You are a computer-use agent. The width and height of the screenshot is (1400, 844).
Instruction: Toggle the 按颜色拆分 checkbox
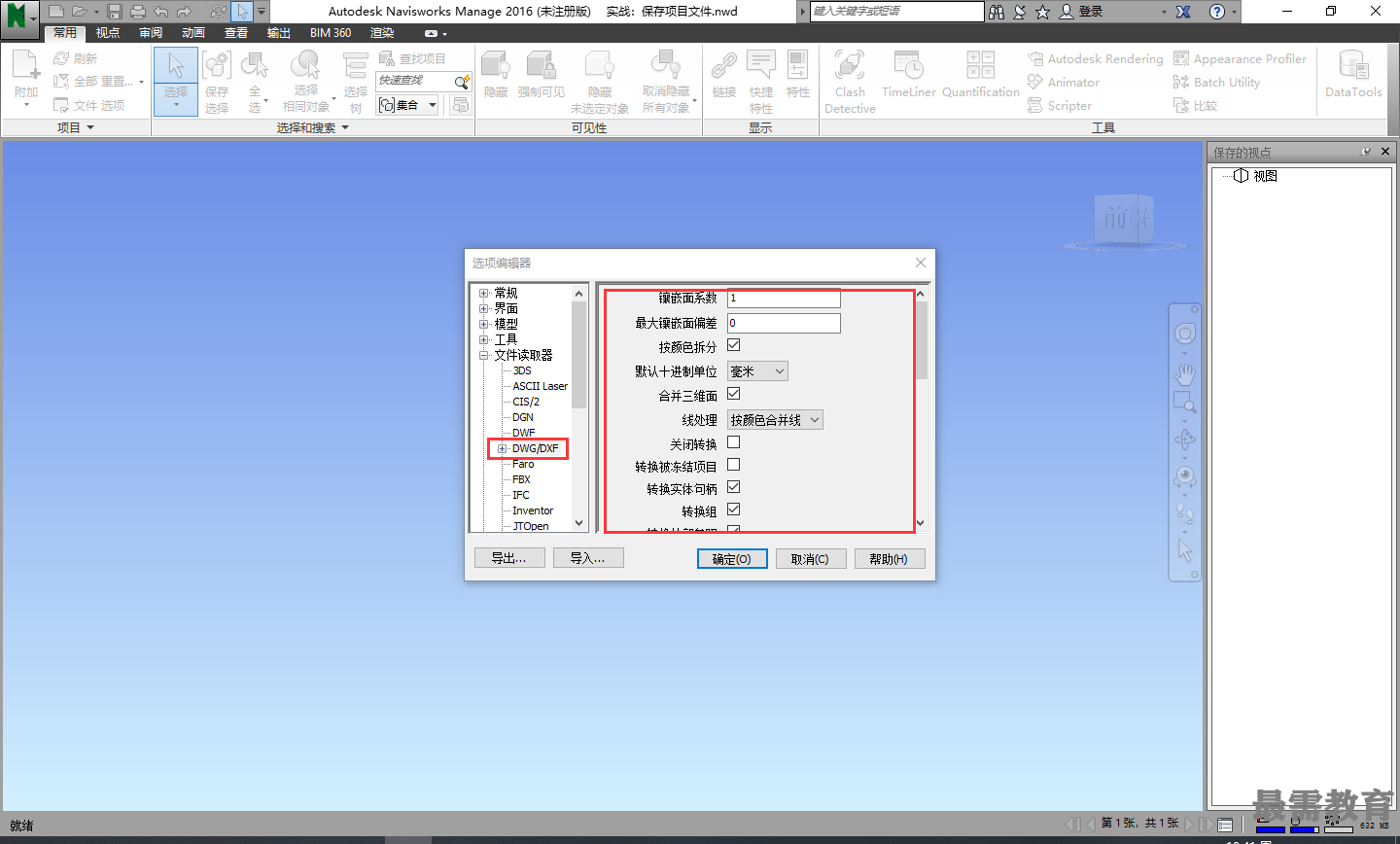click(x=734, y=345)
